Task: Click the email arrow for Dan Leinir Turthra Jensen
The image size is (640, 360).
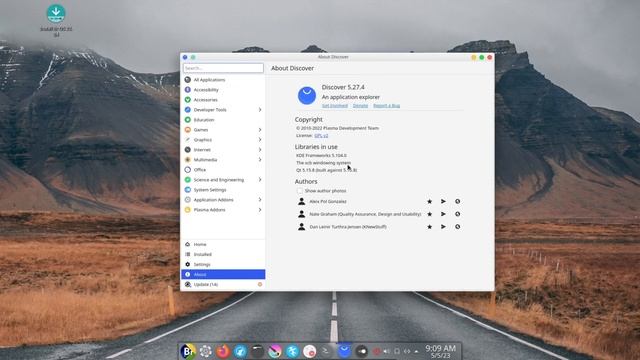Action: [443, 227]
